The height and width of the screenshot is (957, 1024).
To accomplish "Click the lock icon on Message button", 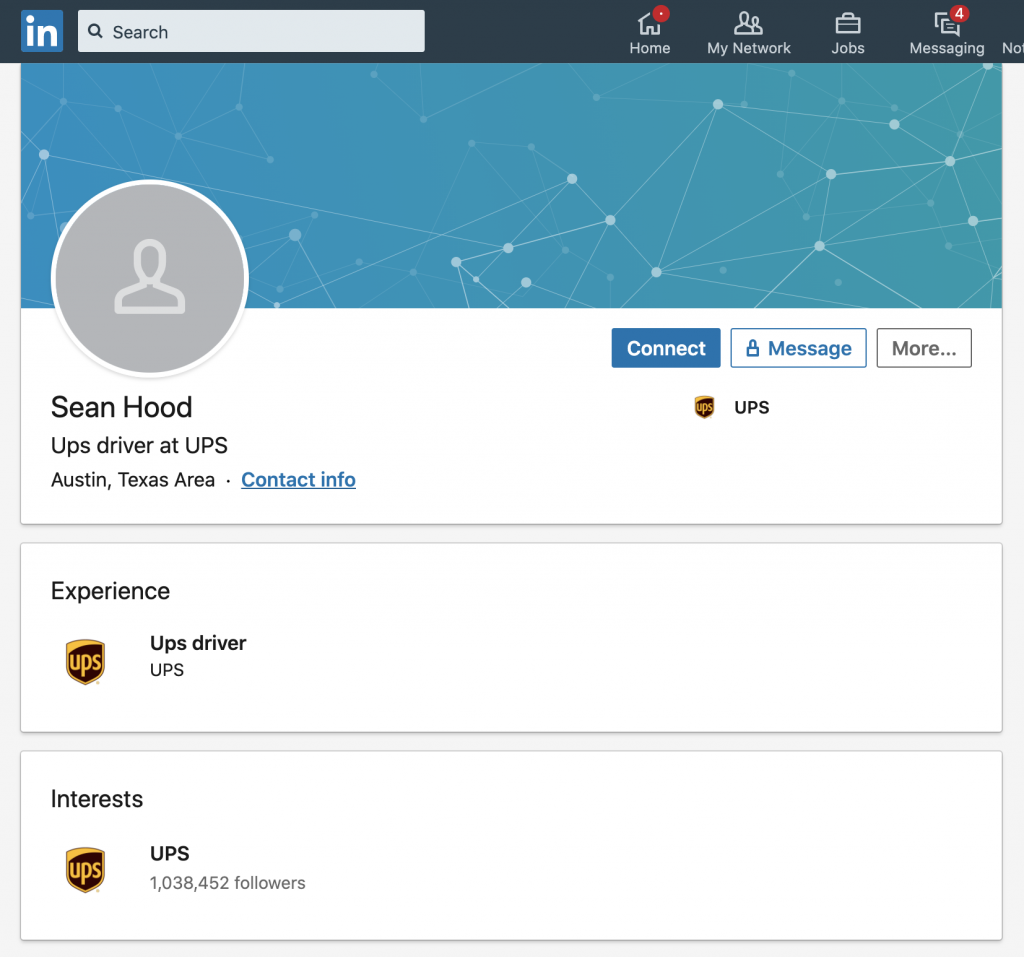I will [x=752, y=348].
